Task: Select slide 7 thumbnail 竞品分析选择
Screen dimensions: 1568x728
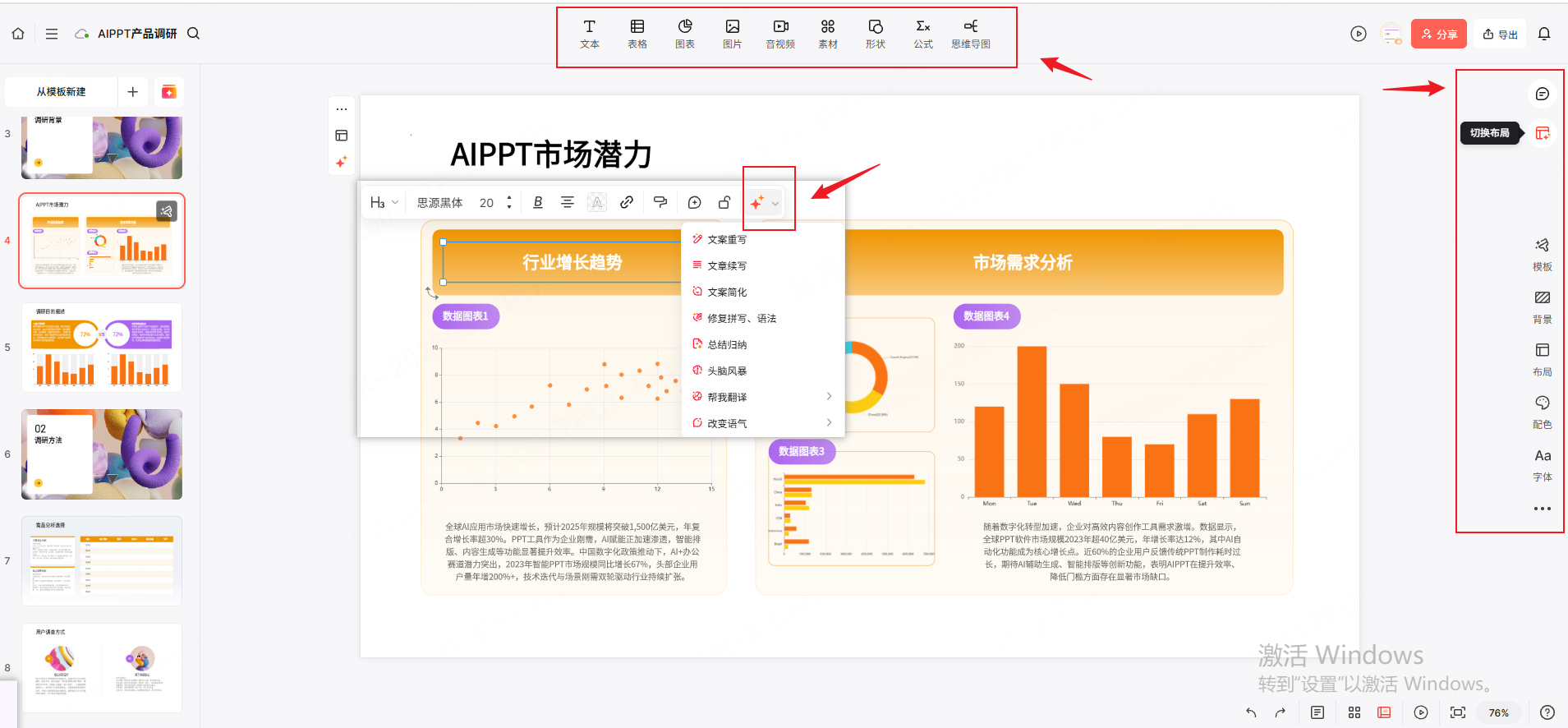Action: pyautogui.click(x=102, y=561)
